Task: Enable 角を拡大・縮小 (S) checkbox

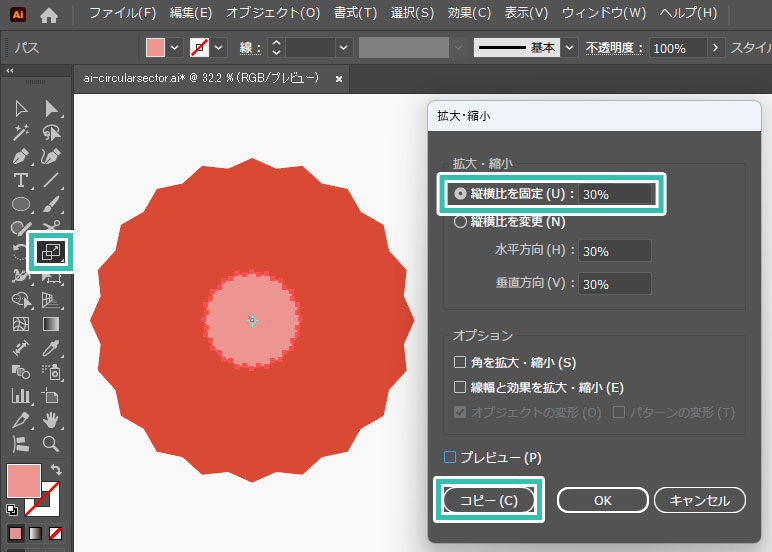Action: (x=460, y=362)
